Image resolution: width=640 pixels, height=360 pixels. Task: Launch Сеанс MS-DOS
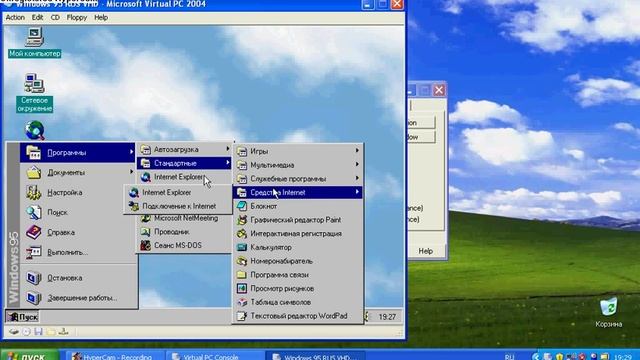pos(184,245)
